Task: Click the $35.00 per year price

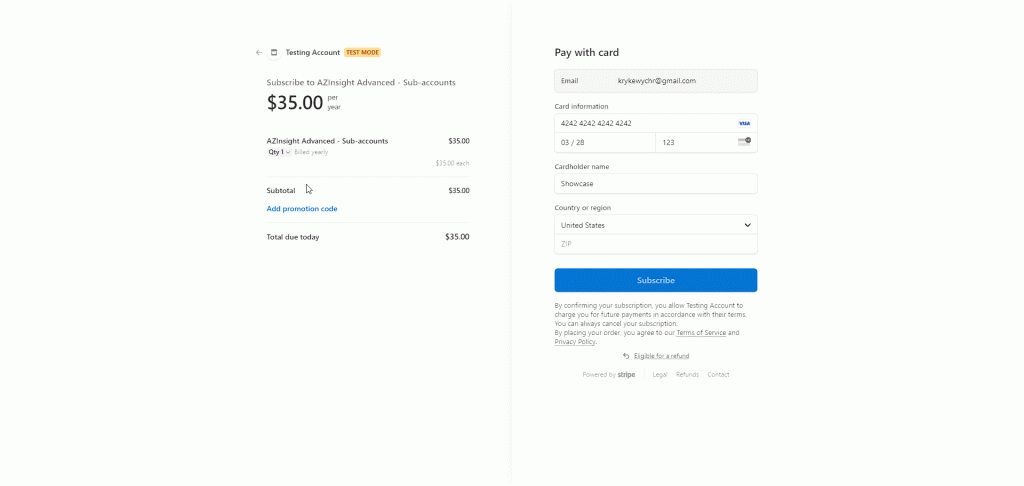Action: point(304,103)
